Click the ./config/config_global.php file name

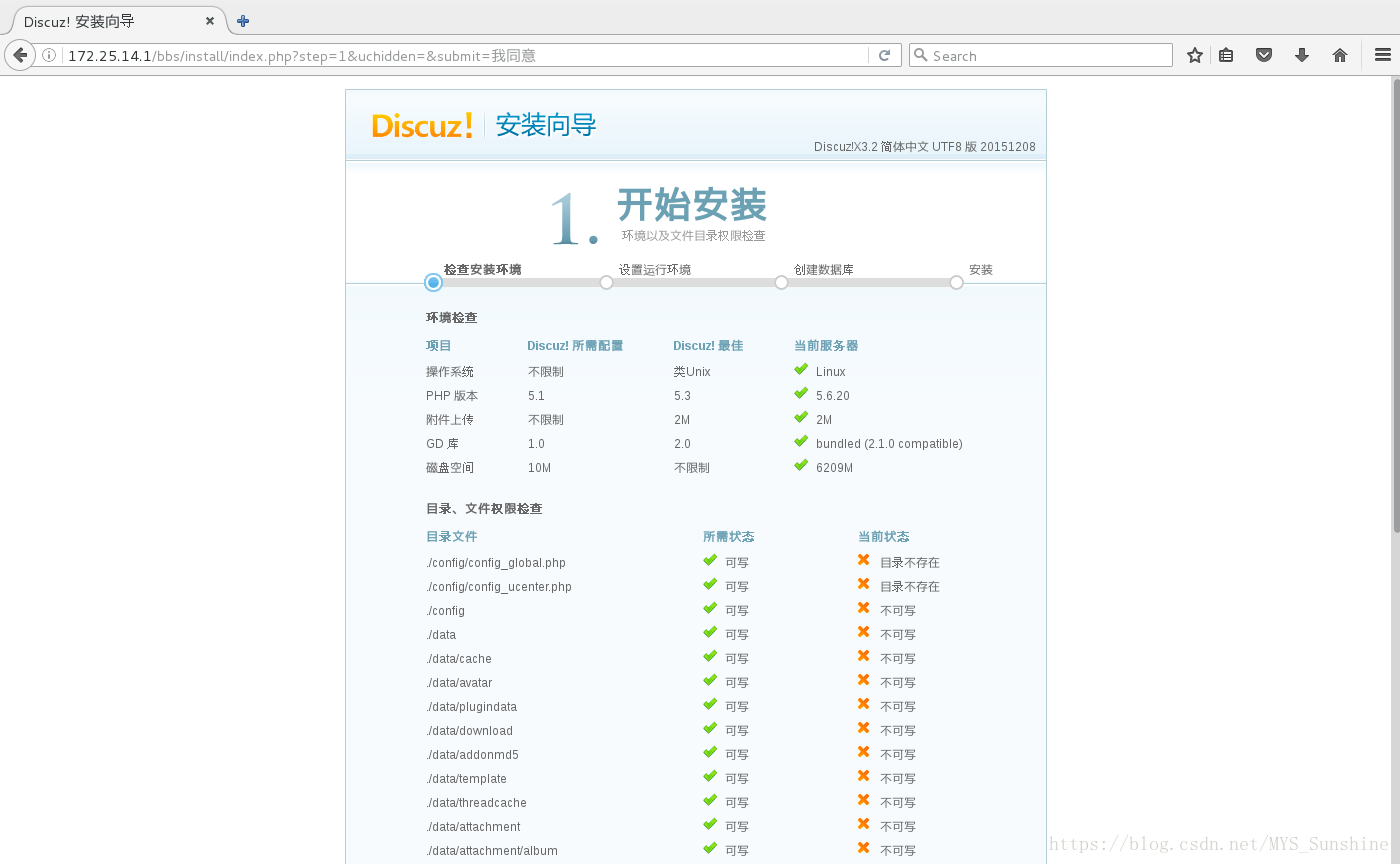496,563
